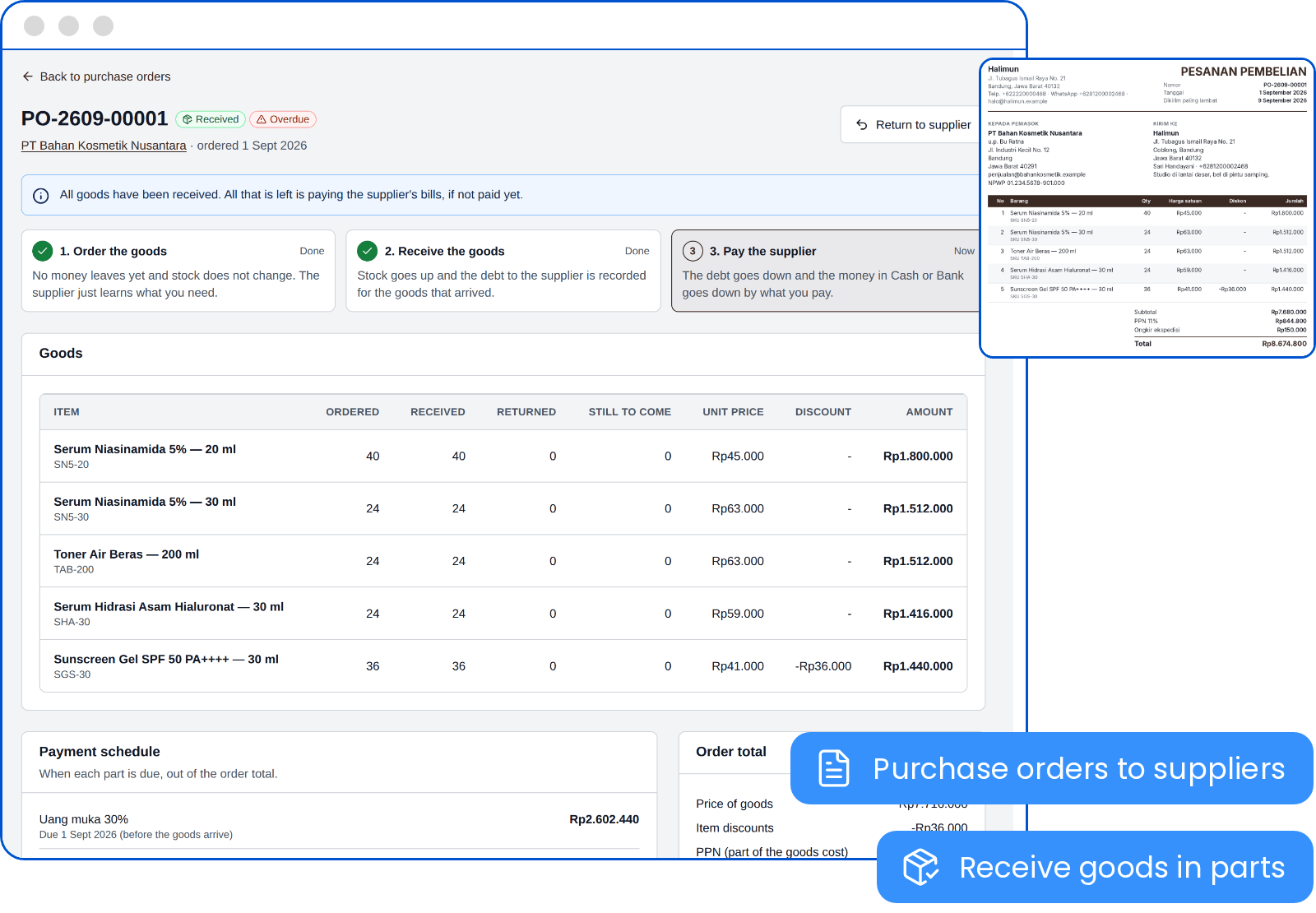Click the info icon in the goods received banner

40,196
